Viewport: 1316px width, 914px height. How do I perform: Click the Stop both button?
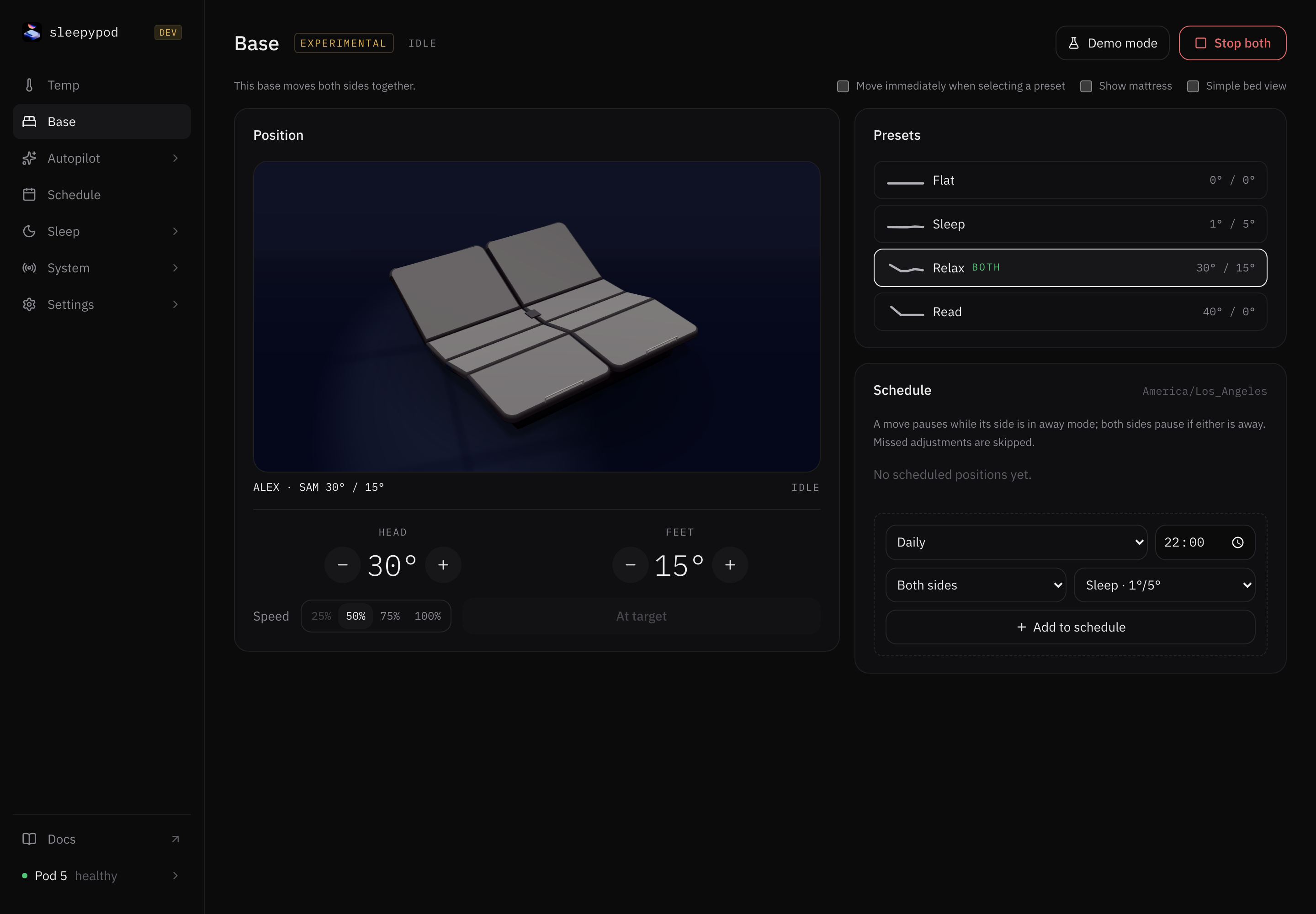[1232, 43]
